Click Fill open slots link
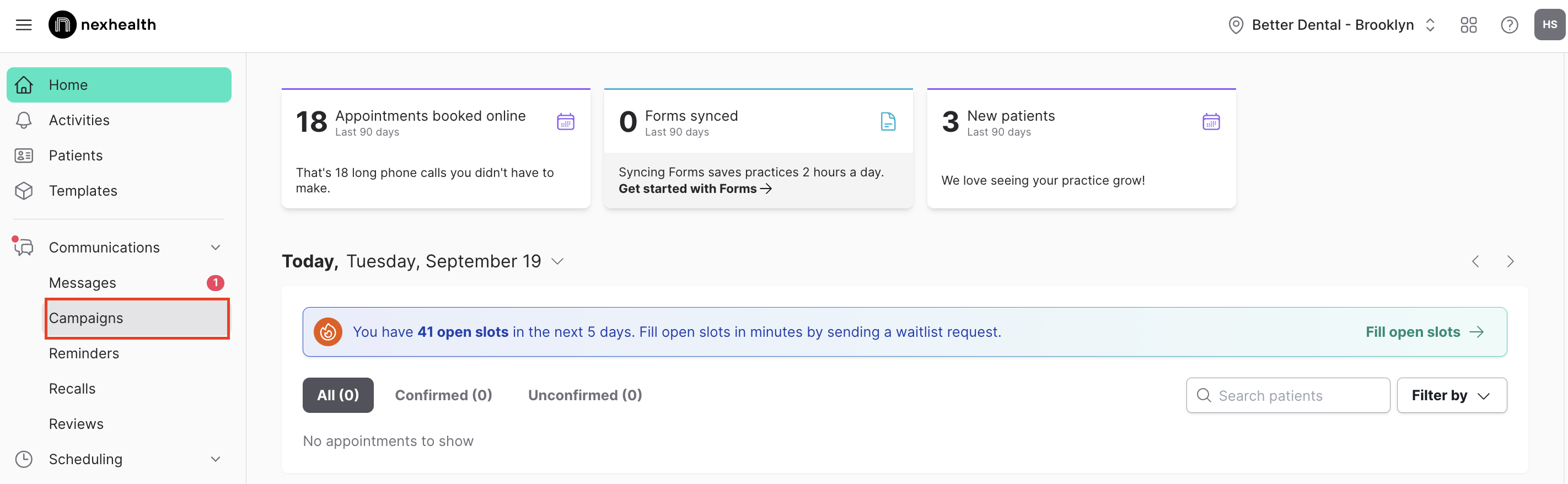1568x484 pixels. 1424,332
